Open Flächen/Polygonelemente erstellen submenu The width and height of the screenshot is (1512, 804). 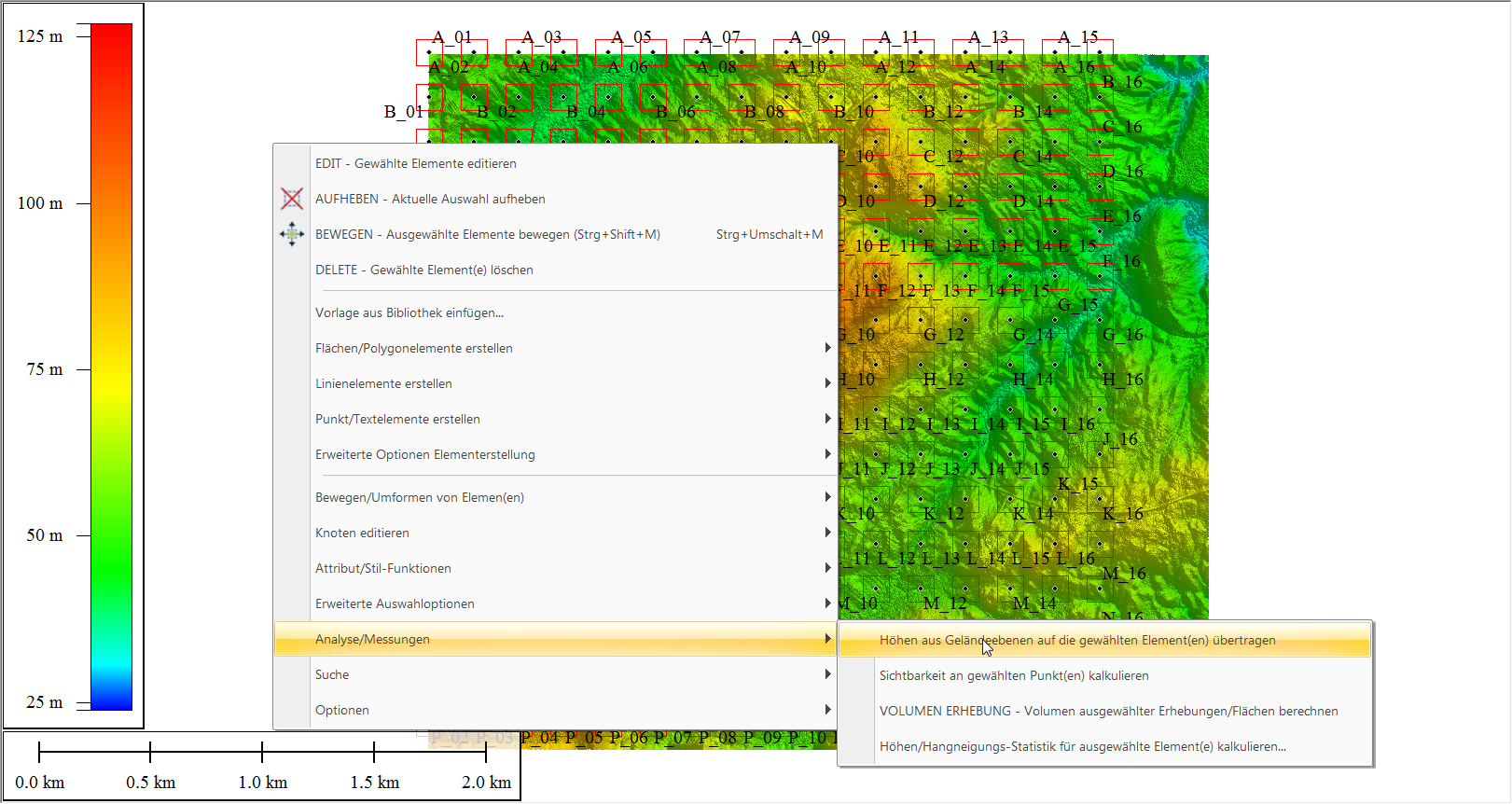pyautogui.click(x=555, y=348)
